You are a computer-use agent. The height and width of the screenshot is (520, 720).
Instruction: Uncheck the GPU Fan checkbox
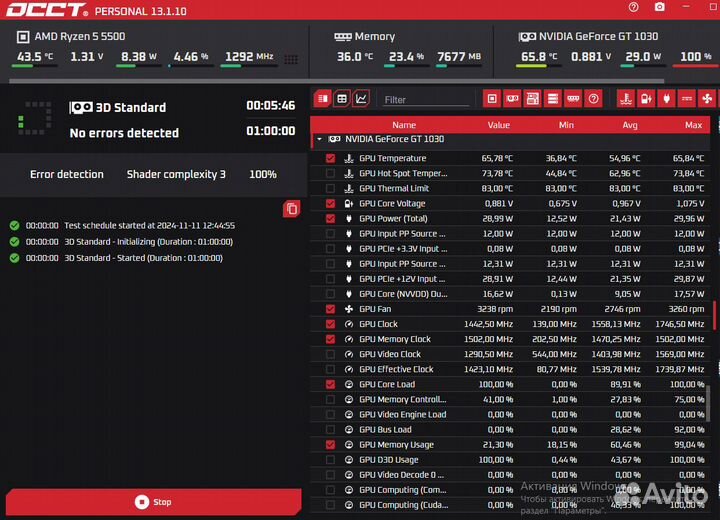330,309
